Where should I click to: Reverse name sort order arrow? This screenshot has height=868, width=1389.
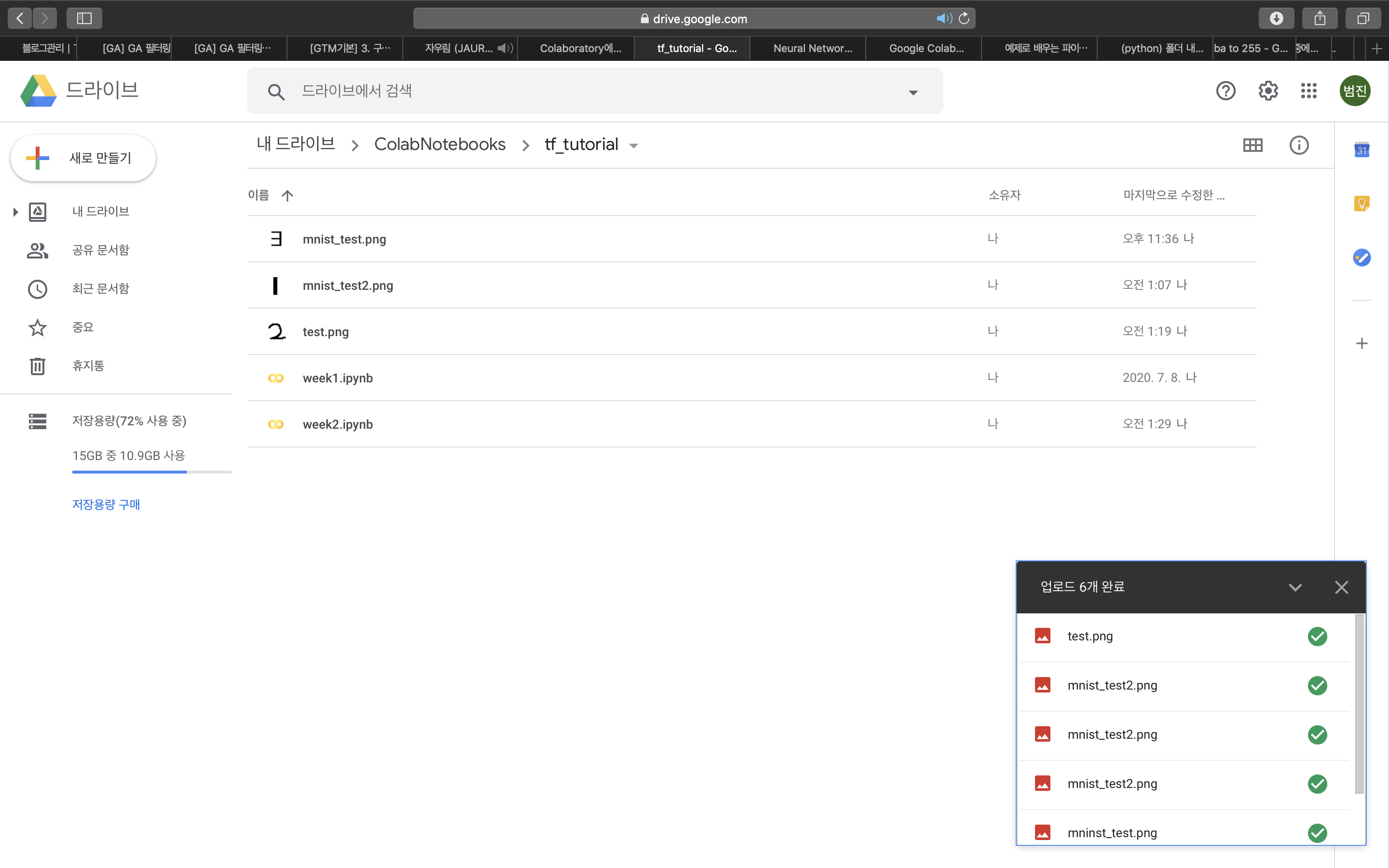pyautogui.click(x=287, y=196)
